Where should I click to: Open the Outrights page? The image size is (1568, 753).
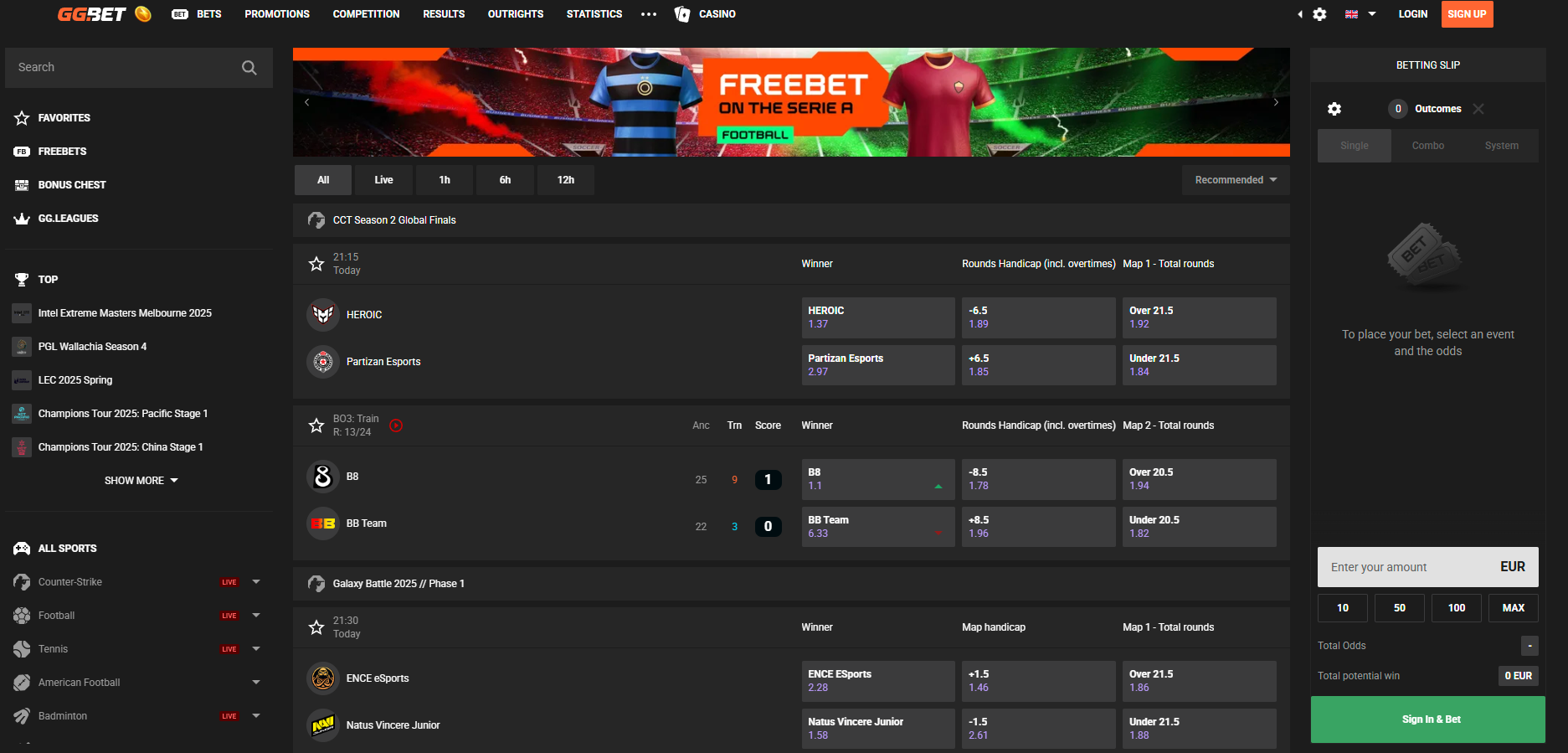(x=516, y=14)
